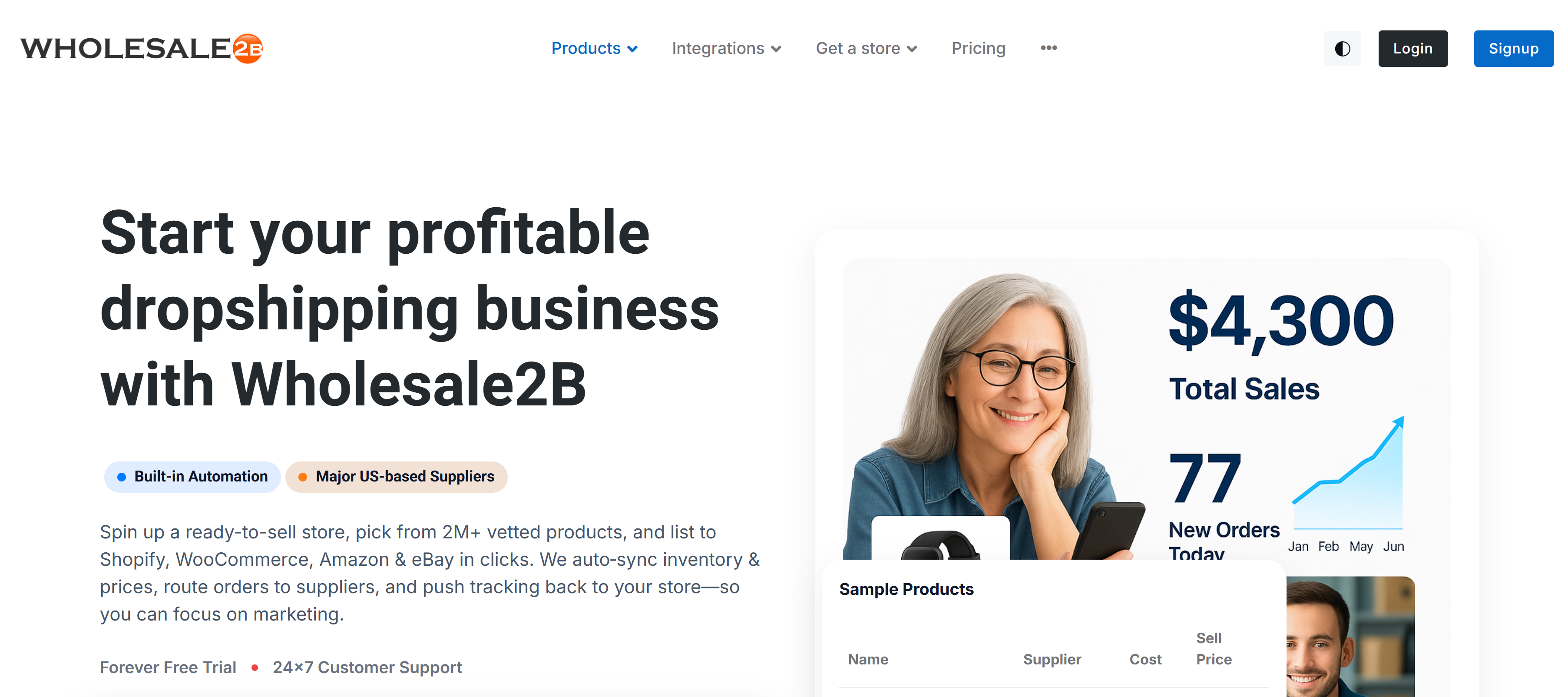Screen dimensions: 1568x697
Task: Expand the Integrations dropdown menu
Action: tap(726, 49)
